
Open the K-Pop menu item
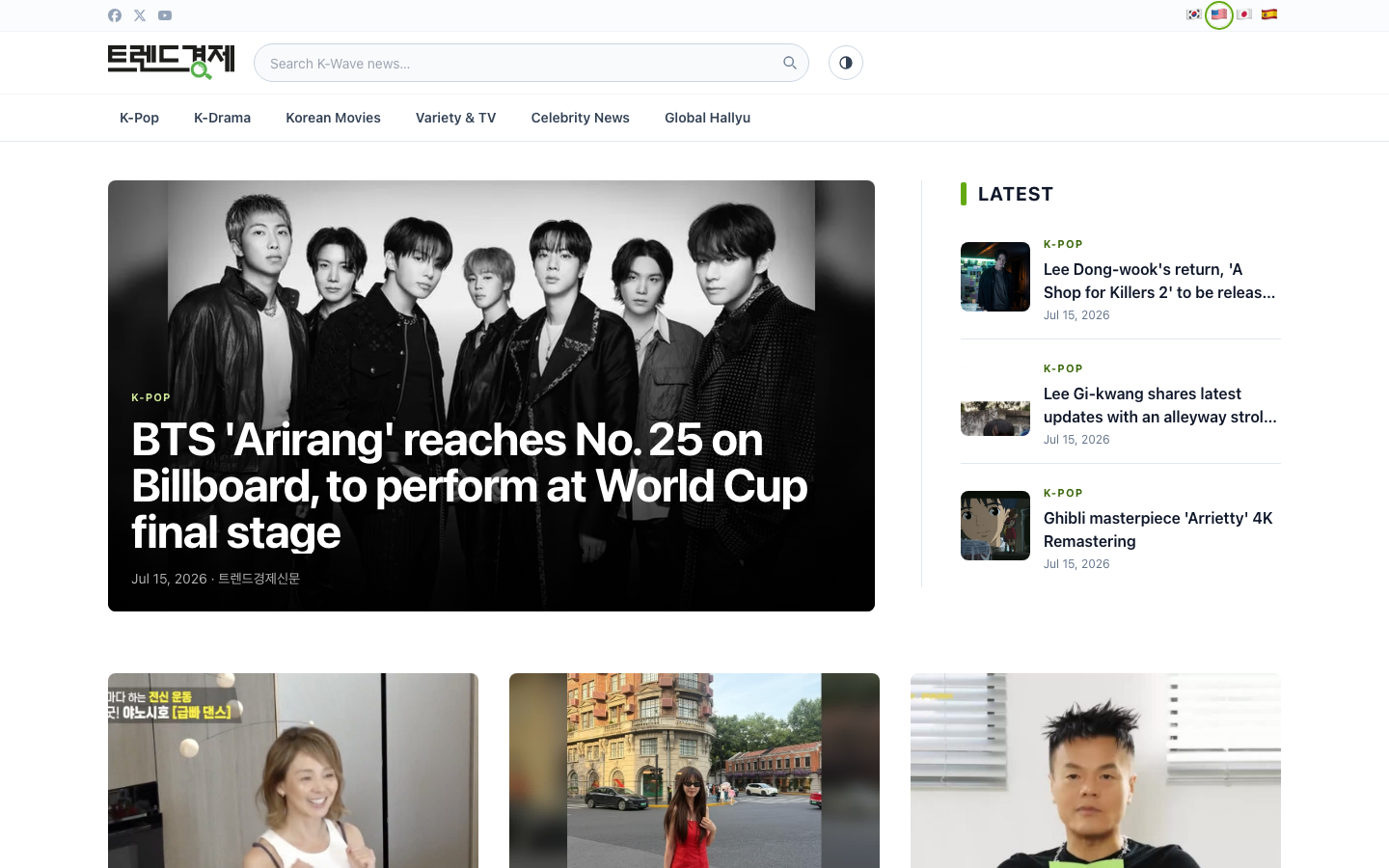(139, 118)
